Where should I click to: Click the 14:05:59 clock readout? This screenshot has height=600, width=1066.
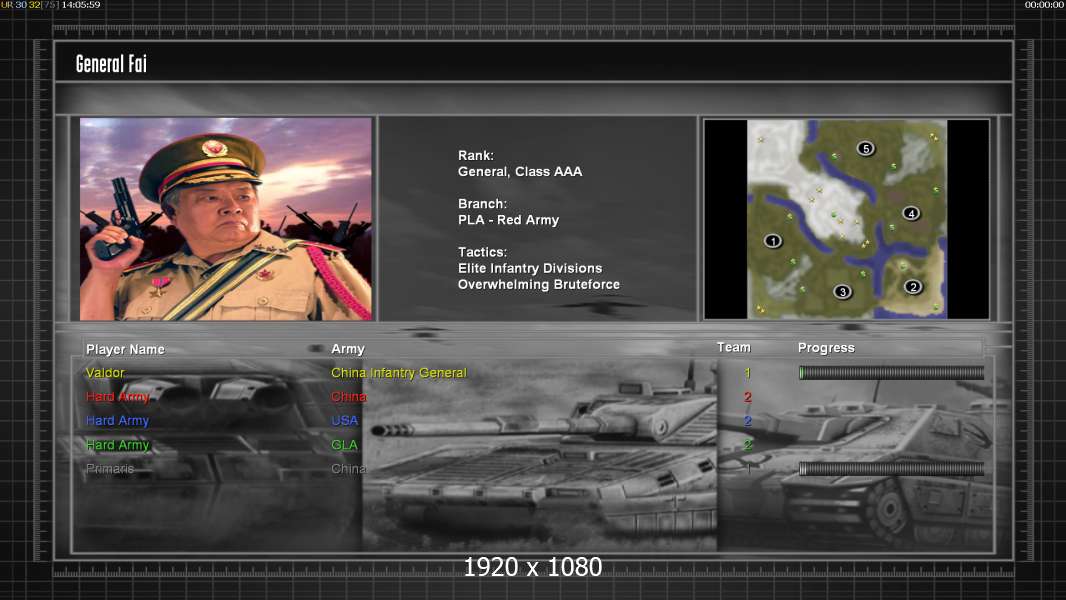pos(81,5)
